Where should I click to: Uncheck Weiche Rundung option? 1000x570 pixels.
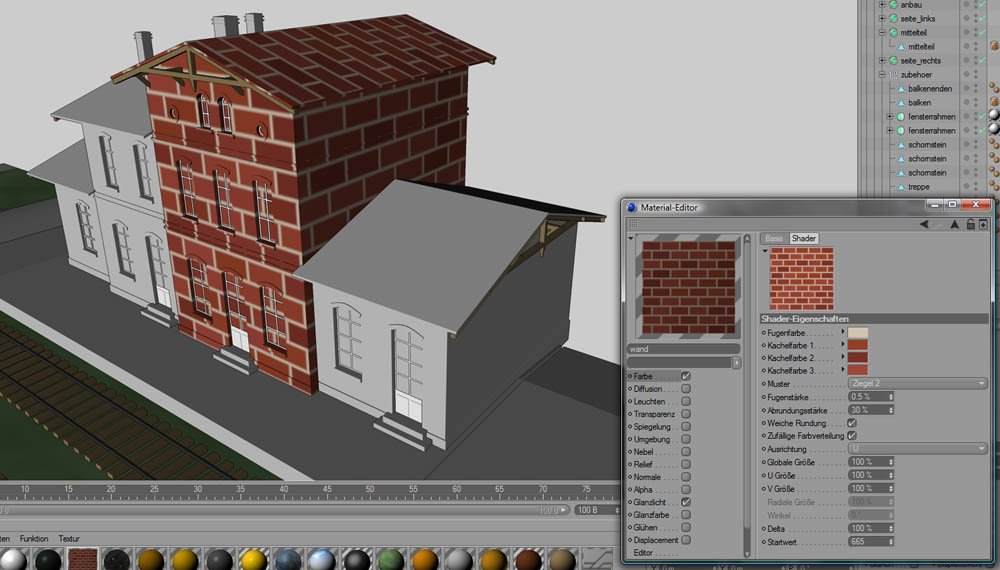[852, 423]
